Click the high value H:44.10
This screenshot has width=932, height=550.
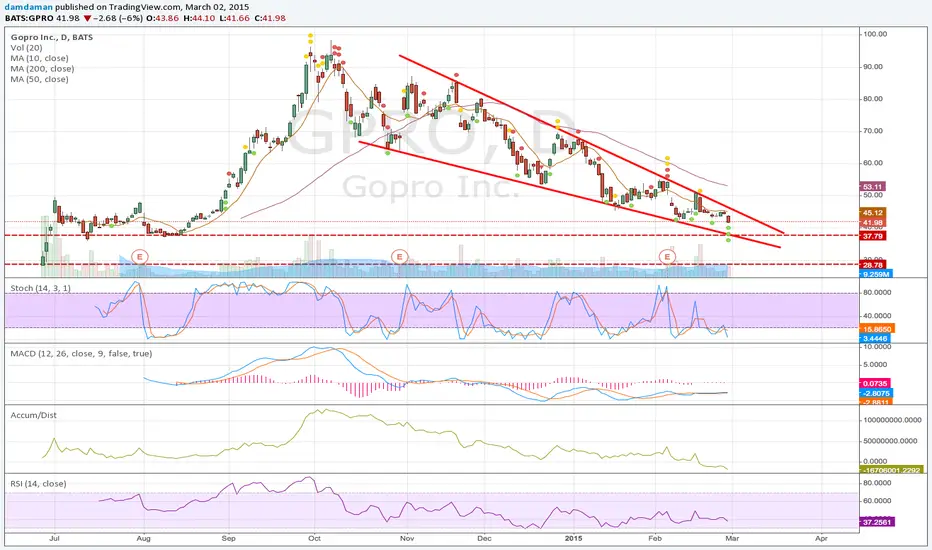coord(199,18)
